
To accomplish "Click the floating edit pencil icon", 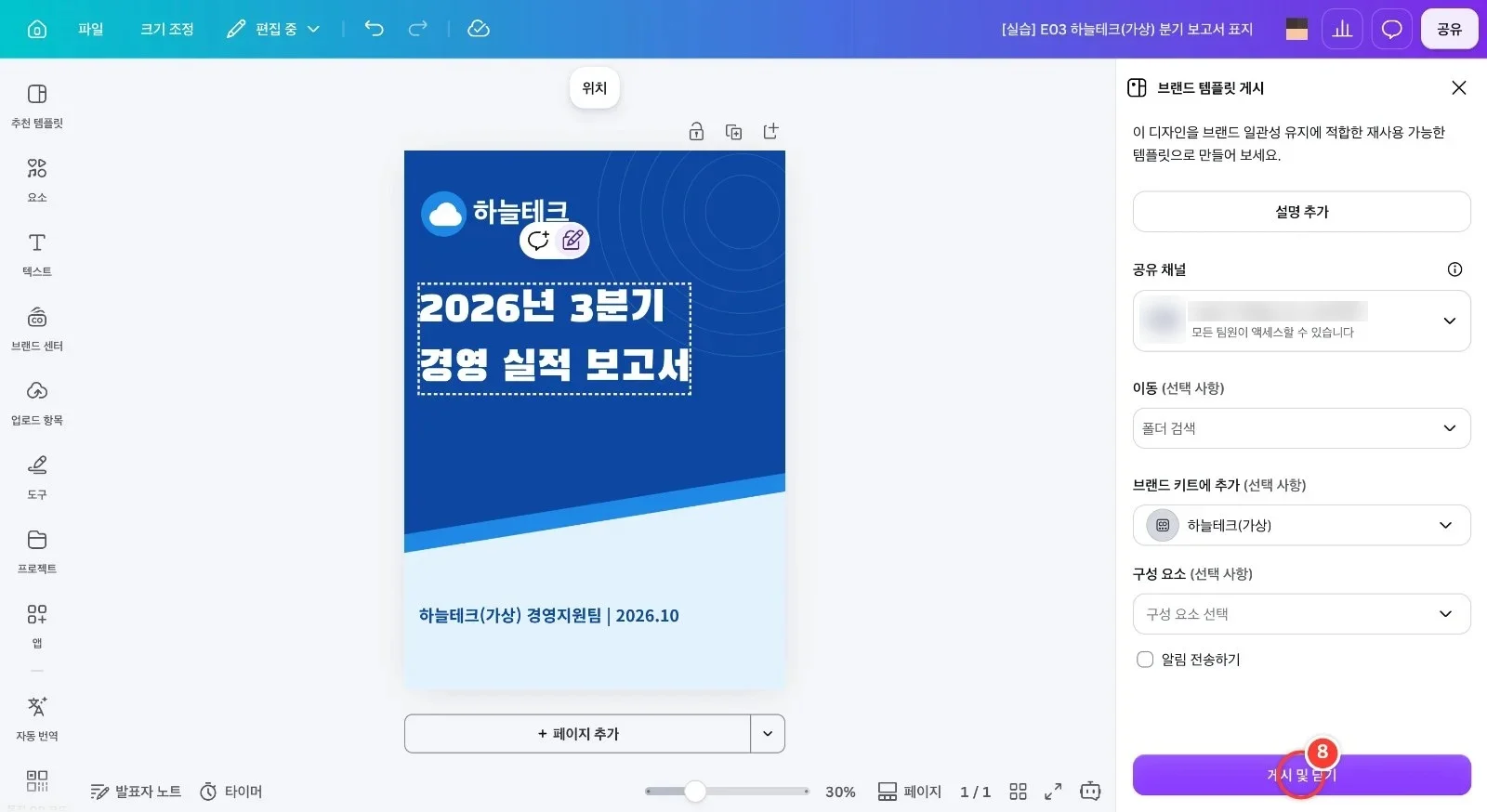I will click(572, 241).
